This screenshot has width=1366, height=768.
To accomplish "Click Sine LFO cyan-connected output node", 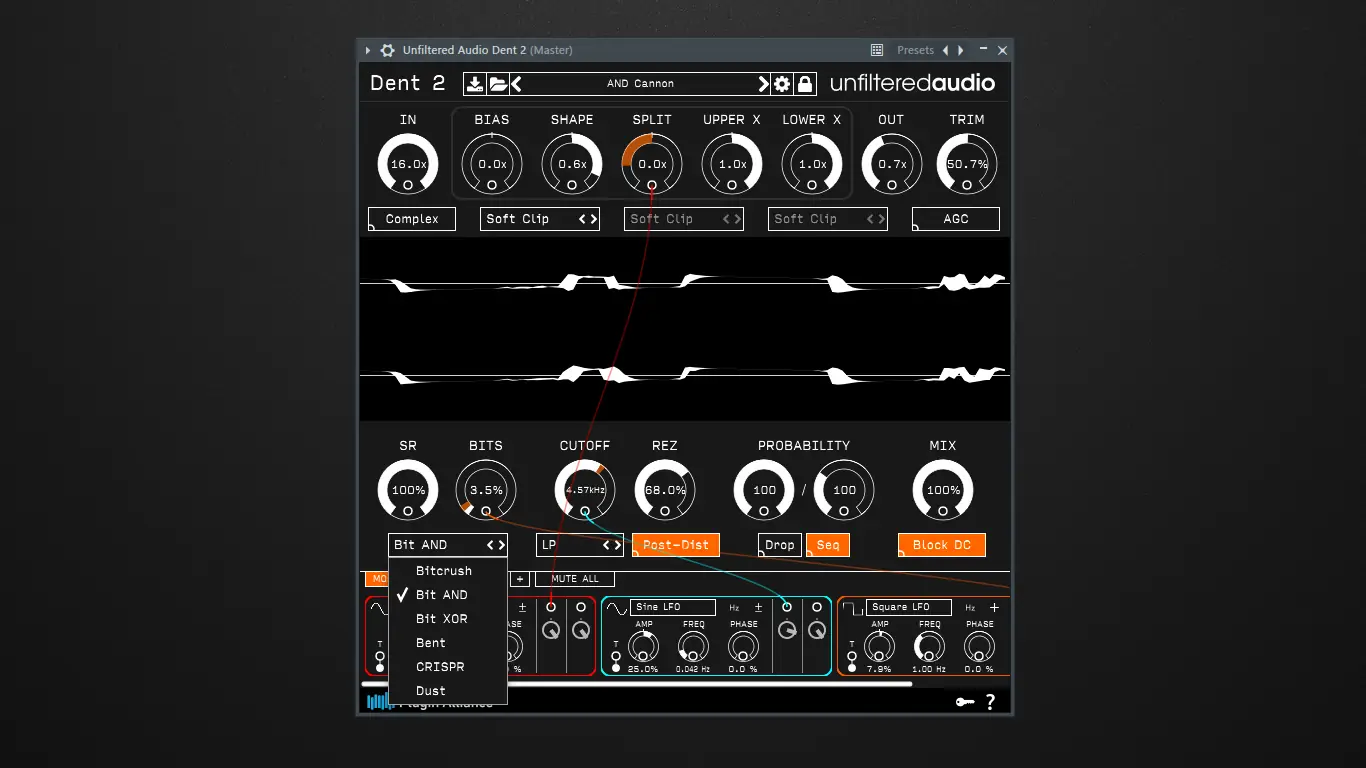I will click(x=787, y=607).
